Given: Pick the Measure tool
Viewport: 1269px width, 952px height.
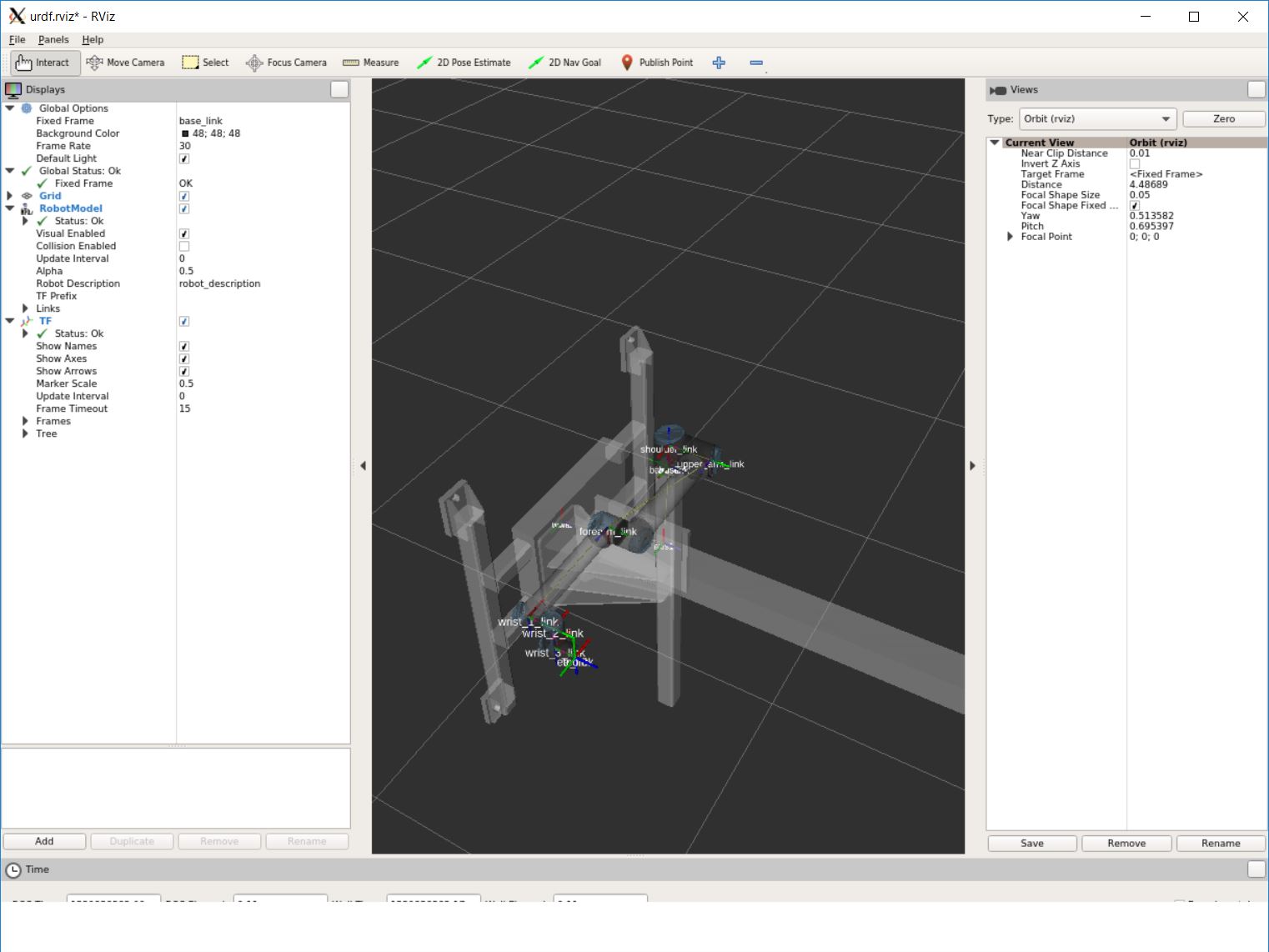Looking at the screenshot, I should (x=371, y=63).
